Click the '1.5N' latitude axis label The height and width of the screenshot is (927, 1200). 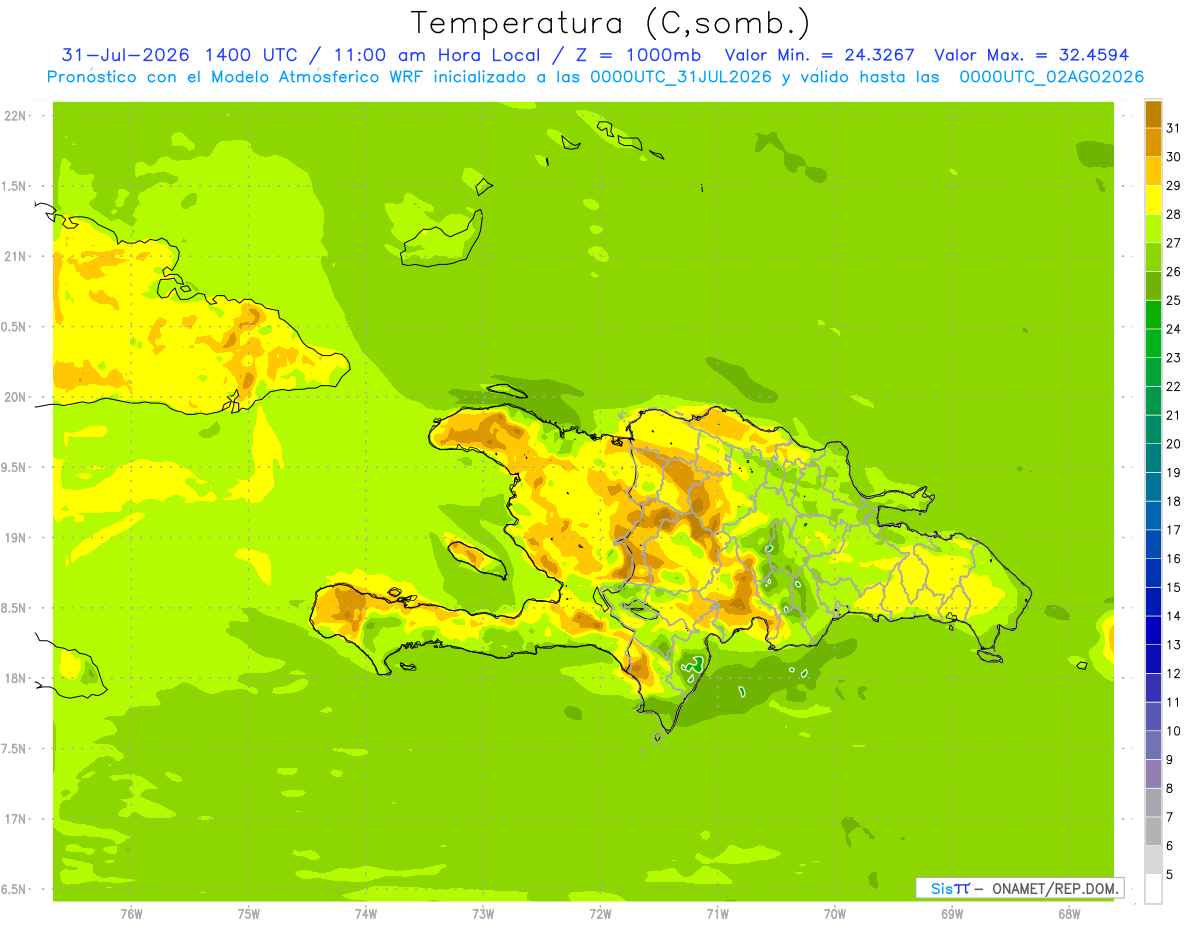15,186
